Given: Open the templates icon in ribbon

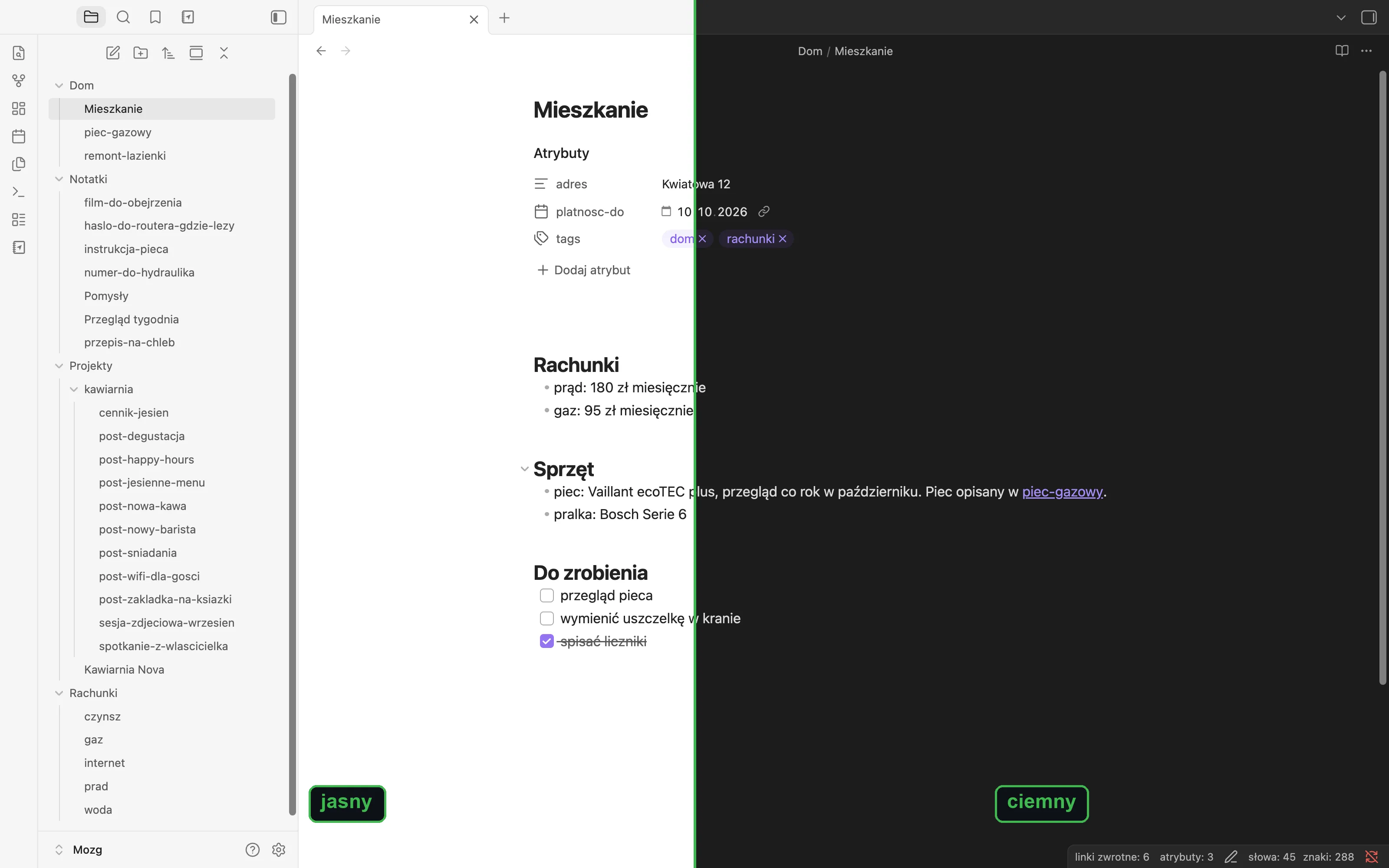Looking at the screenshot, I should 19,164.
